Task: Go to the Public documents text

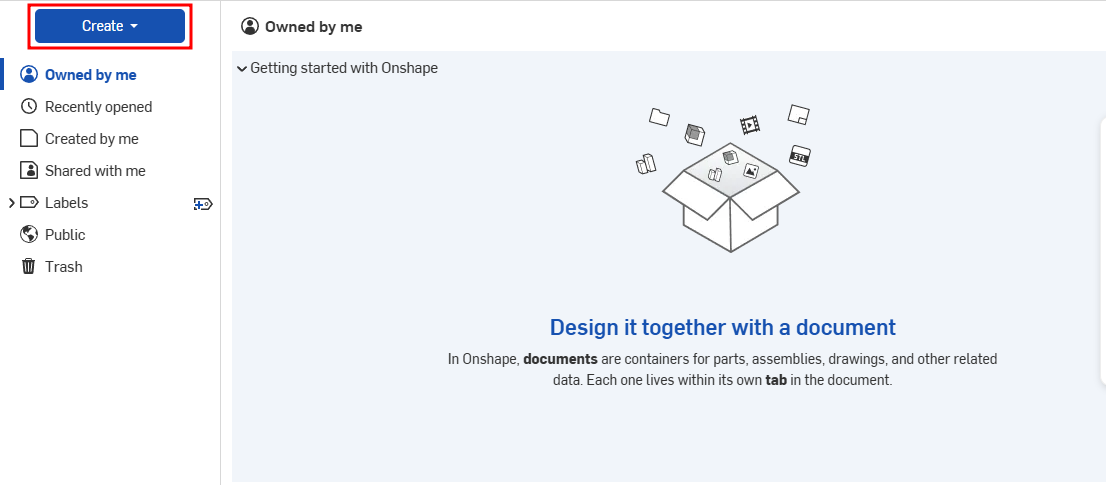Action: pos(65,235)
